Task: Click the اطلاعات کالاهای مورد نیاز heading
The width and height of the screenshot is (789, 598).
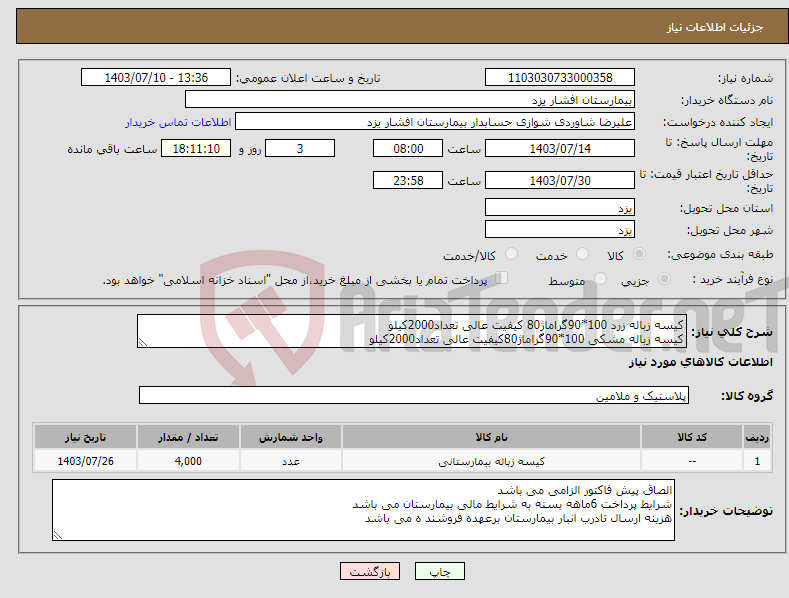Action: click(700, 362)
